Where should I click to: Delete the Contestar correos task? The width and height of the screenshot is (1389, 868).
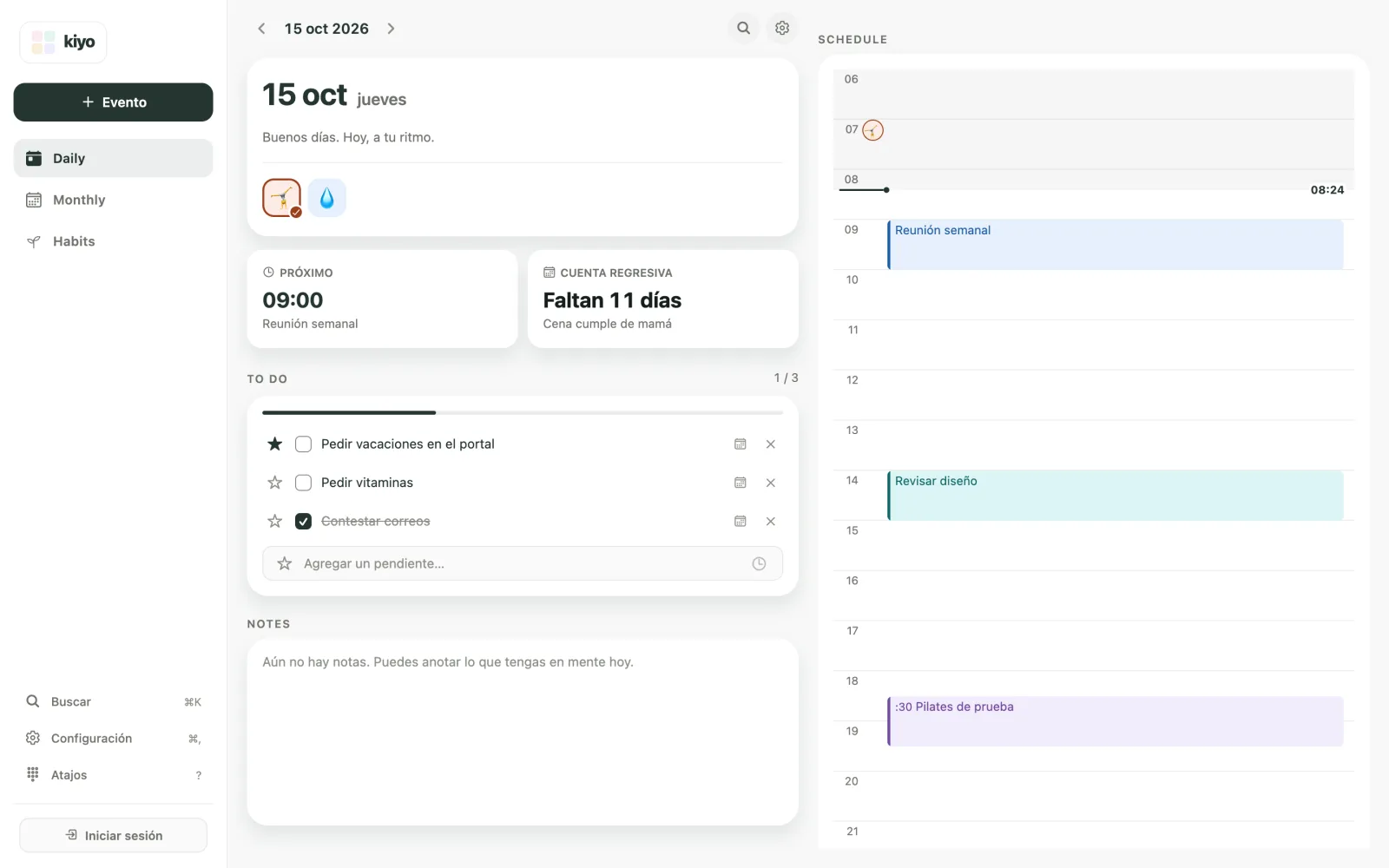(x=771, y=521)
